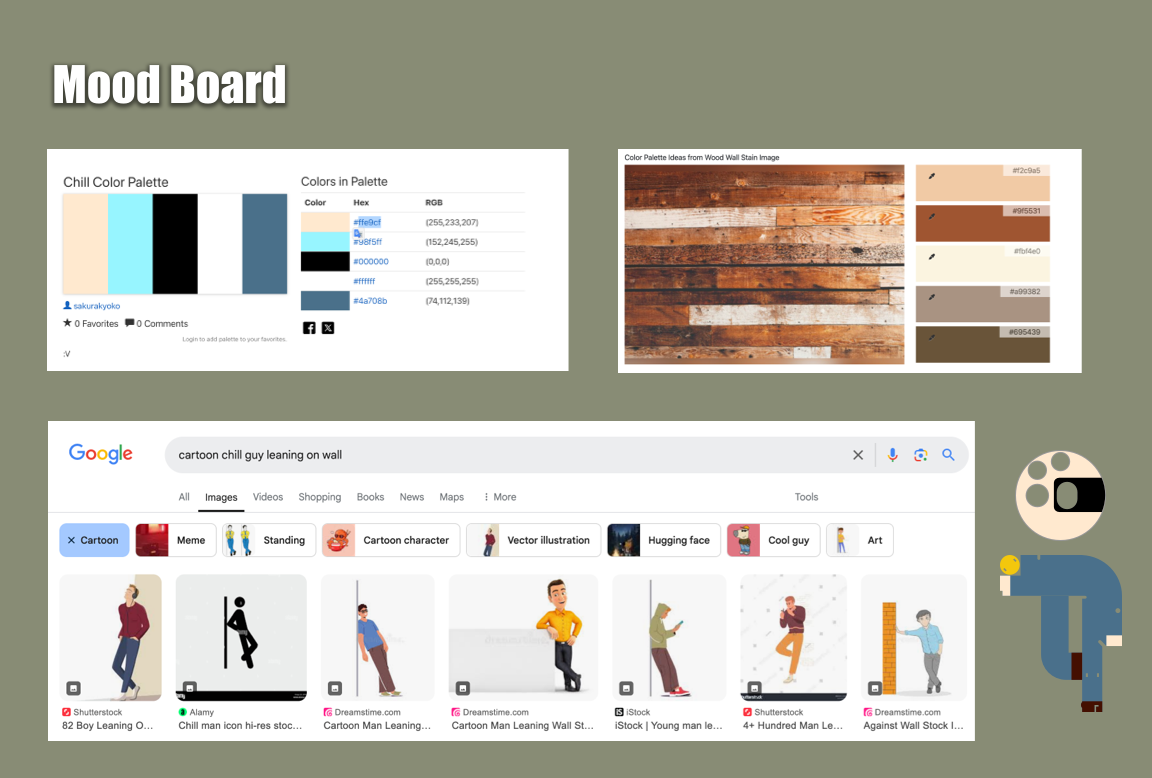Click the #4a708b hex code link

(x=370, y=301)
